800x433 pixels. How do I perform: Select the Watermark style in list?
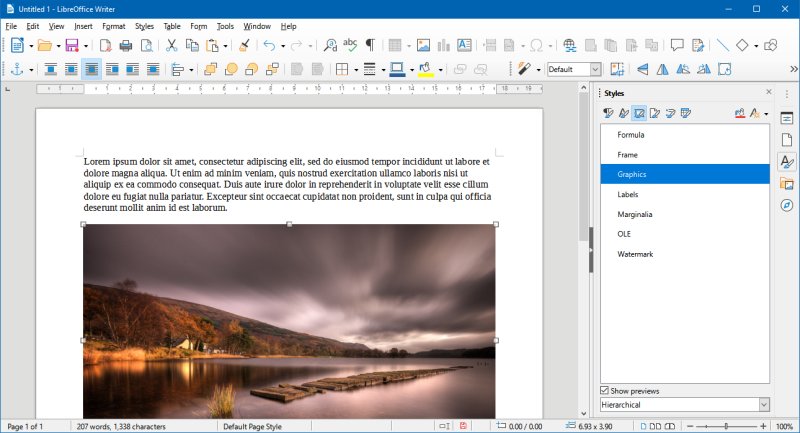(635, 254)
